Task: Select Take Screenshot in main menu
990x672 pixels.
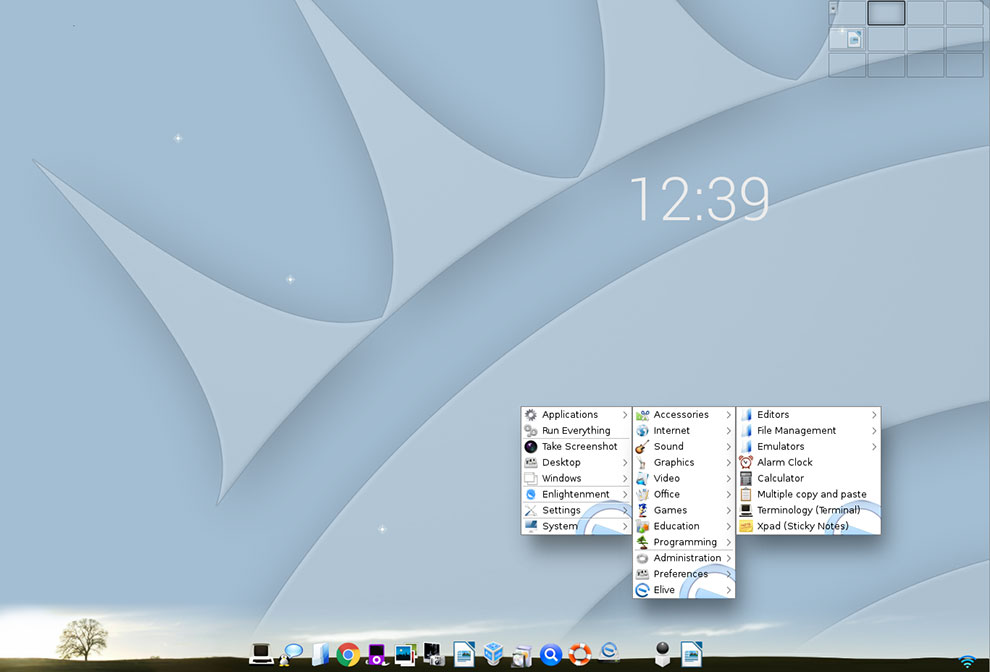Action: [576, 447]
